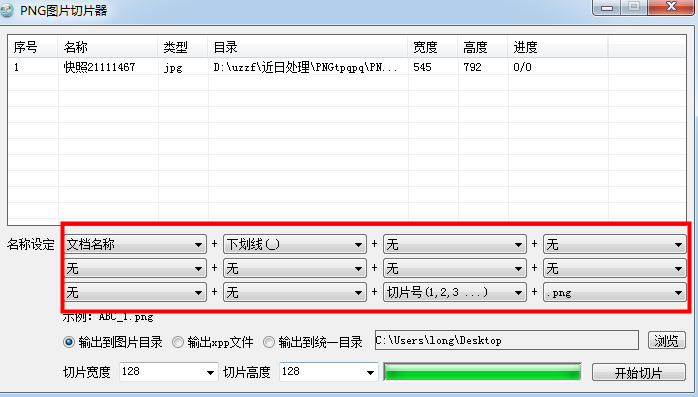Click the D:\uzzf\近日处理 directory cell
698x397 pixels.
(x=305, y=67)
